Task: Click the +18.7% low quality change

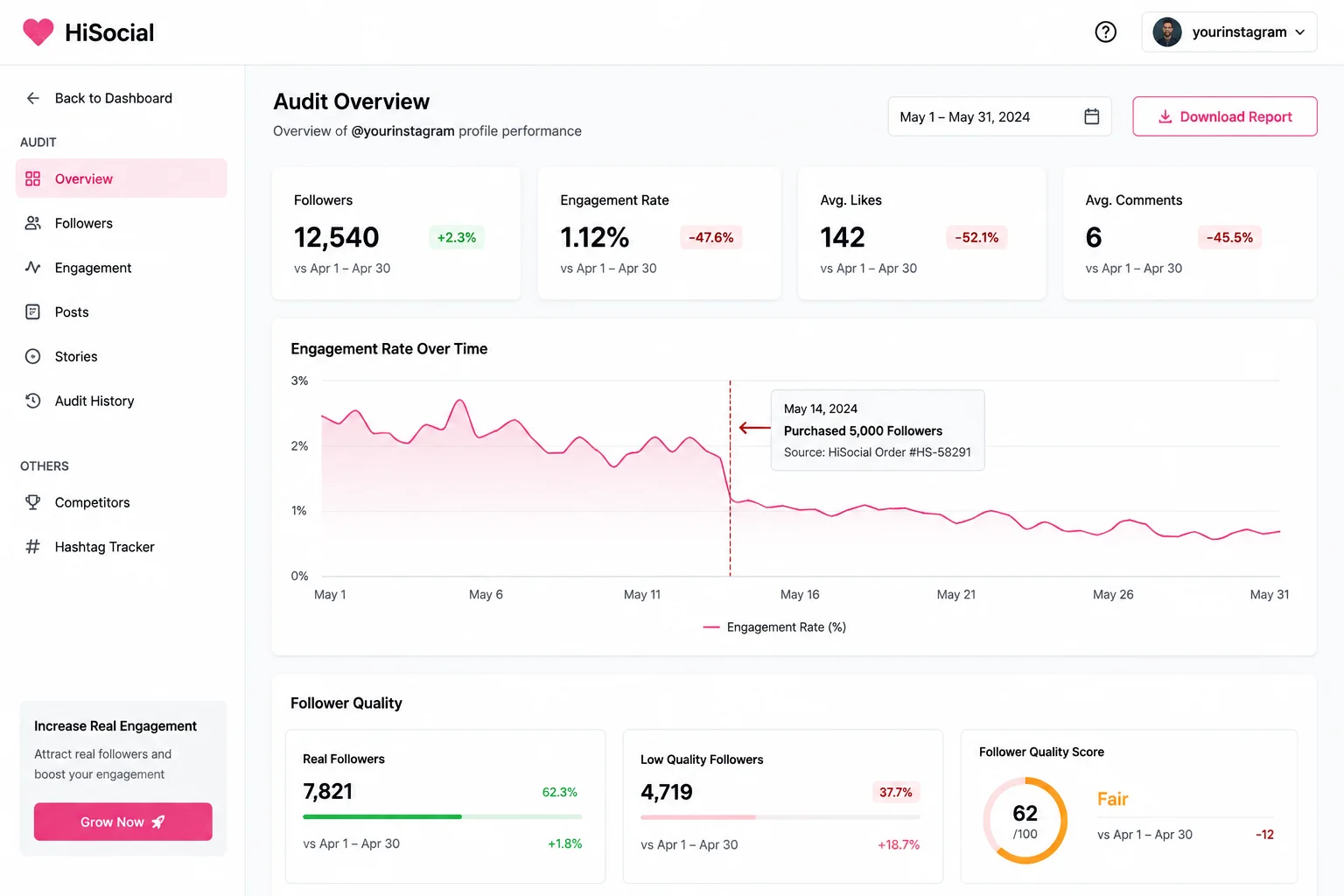Action: coord(899,844)
